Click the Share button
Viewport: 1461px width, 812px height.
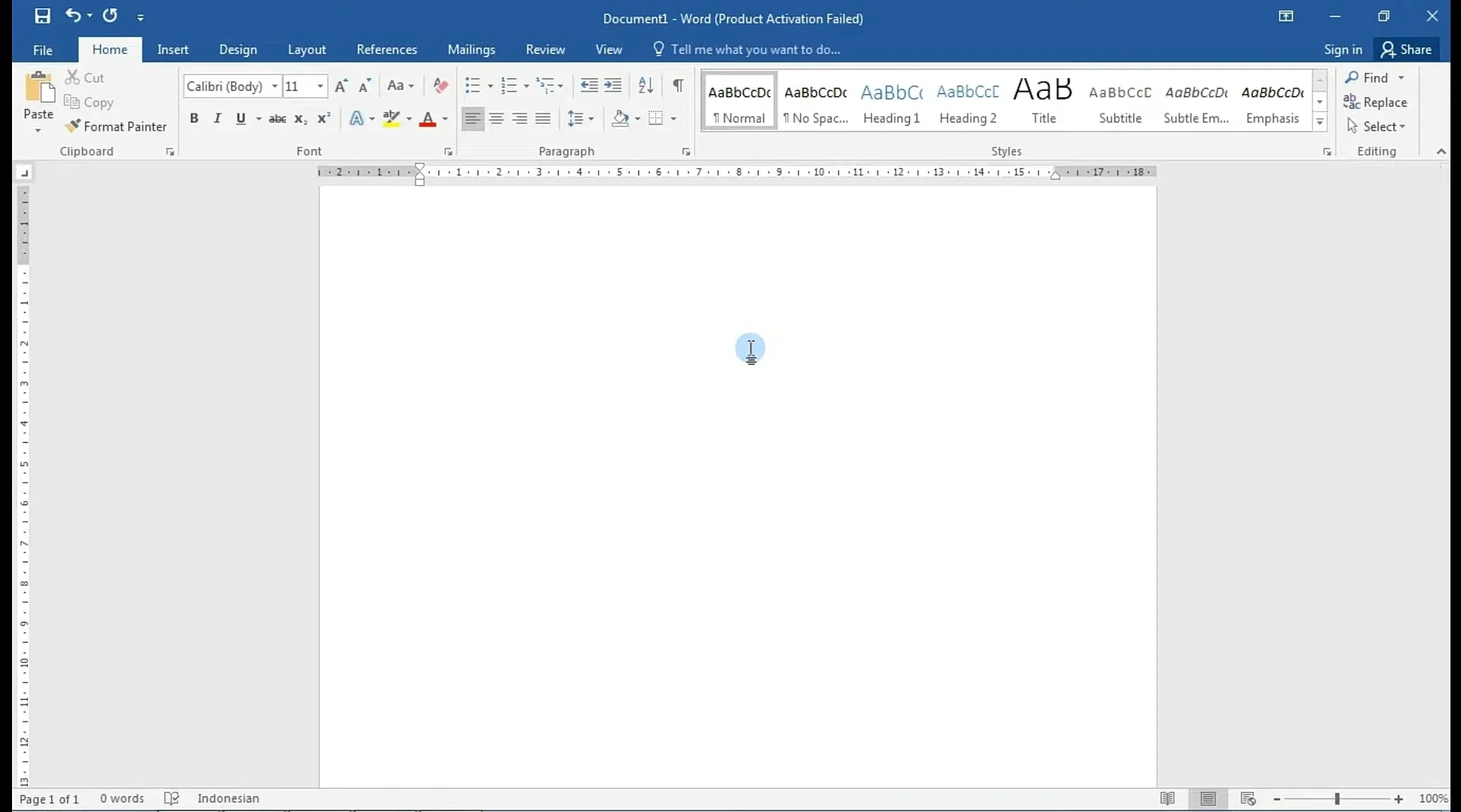[x=1406, y=50]
